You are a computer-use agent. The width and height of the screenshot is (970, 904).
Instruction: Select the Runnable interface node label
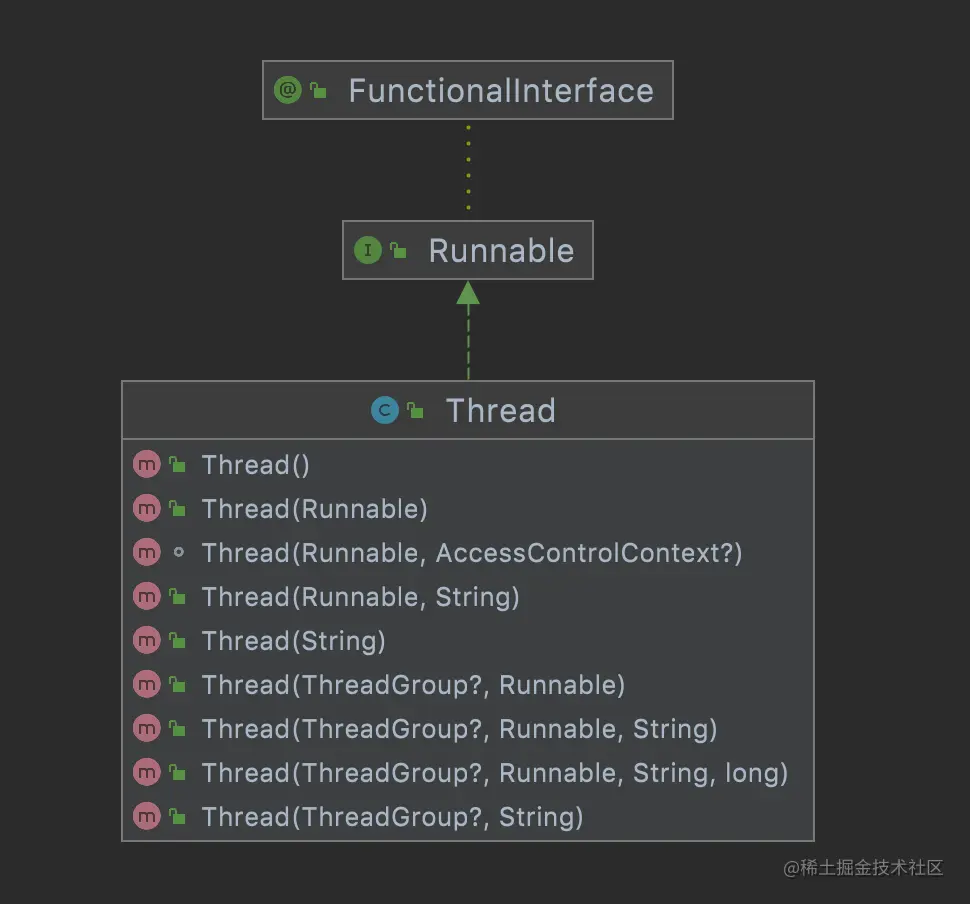tap(501, 251)
